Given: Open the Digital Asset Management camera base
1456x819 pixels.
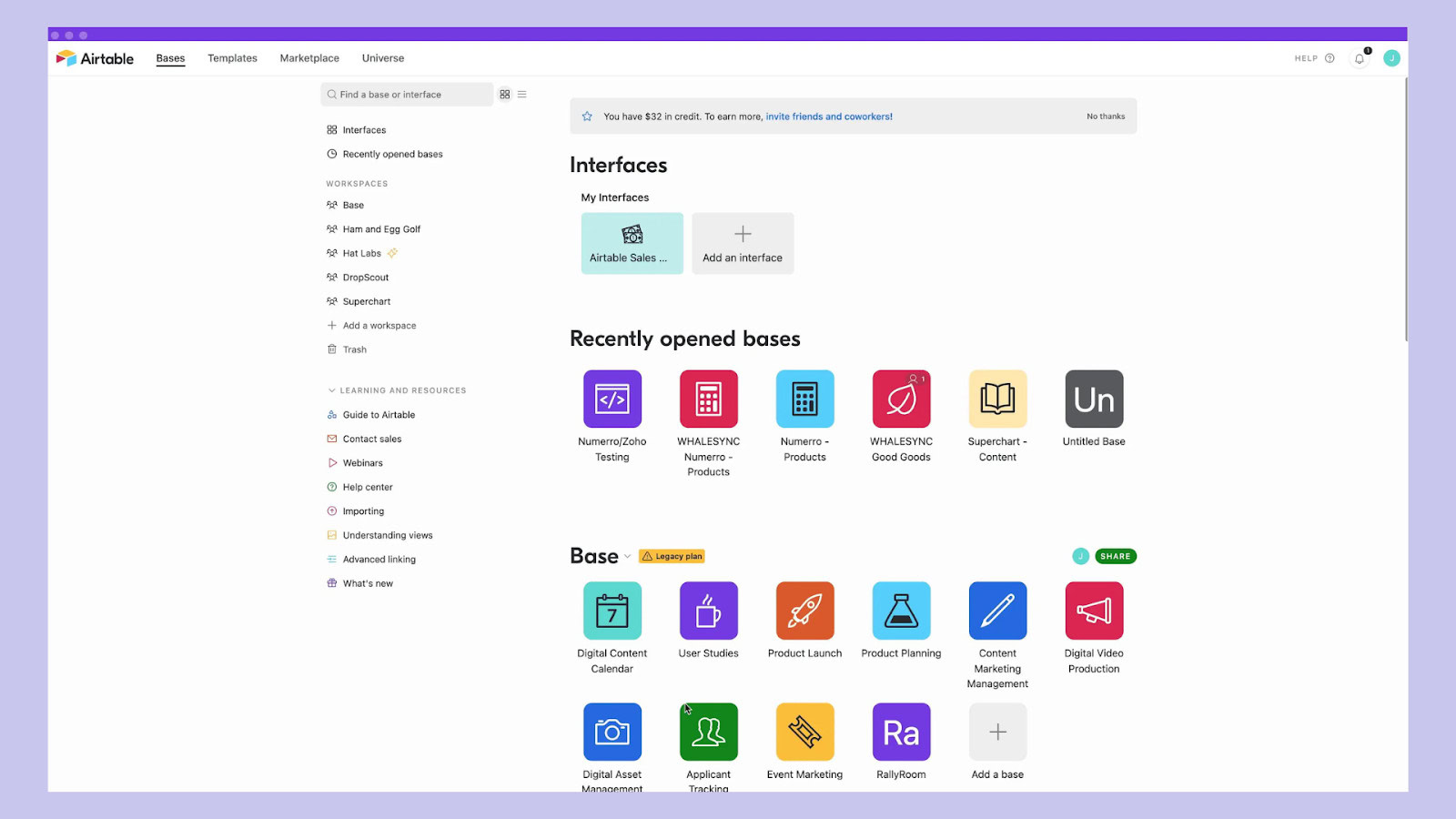Looking at the screenshot, I should tap(612, 732).
